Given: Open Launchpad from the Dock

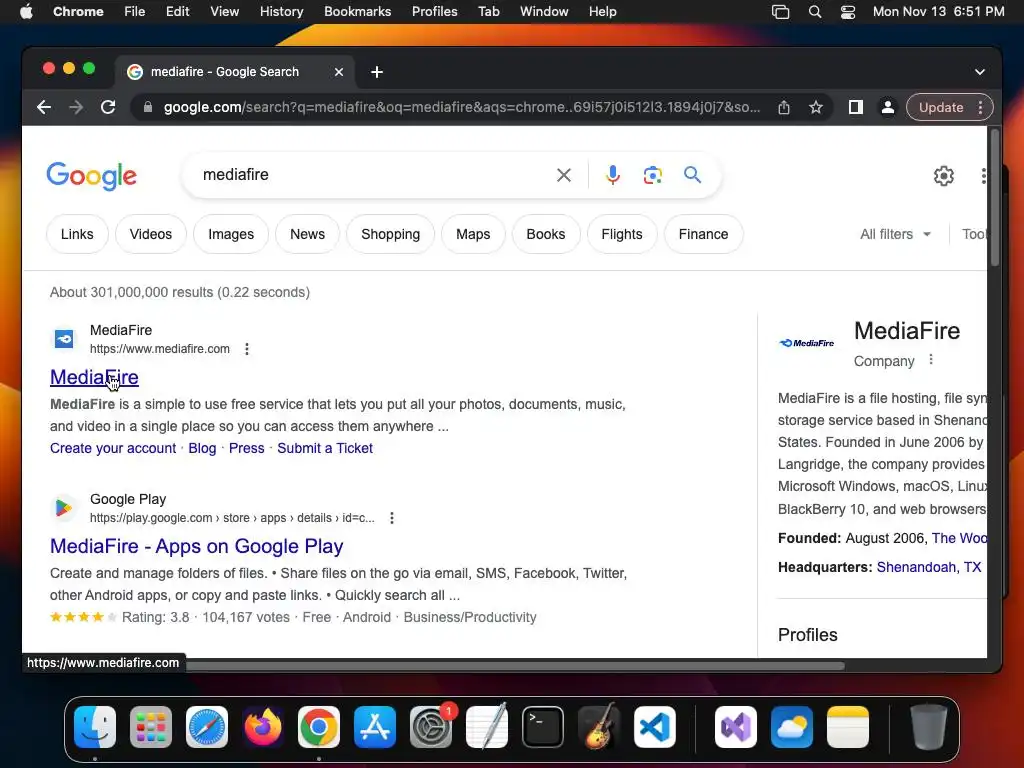Looking at the screenshot, I should click(x=151, y=727).
